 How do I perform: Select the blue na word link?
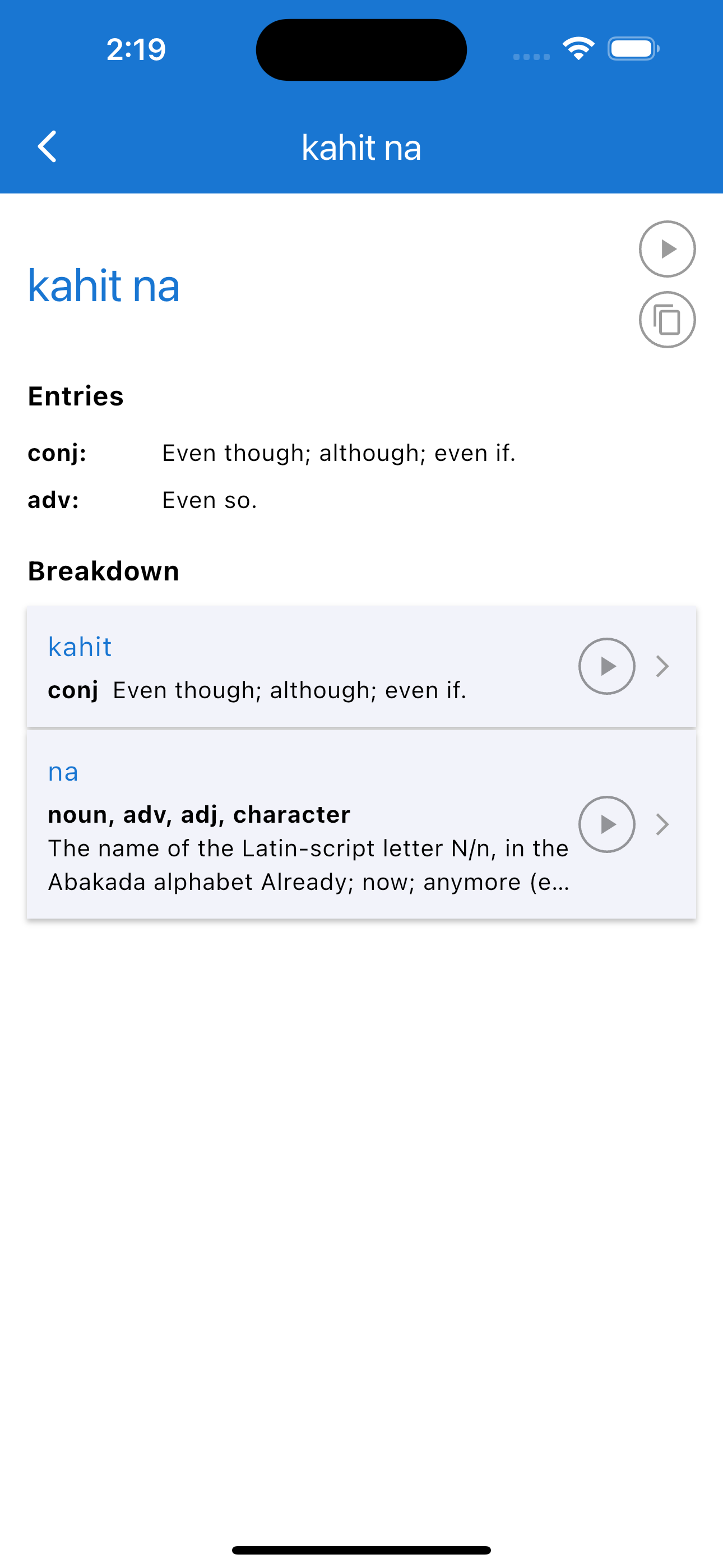63,772
